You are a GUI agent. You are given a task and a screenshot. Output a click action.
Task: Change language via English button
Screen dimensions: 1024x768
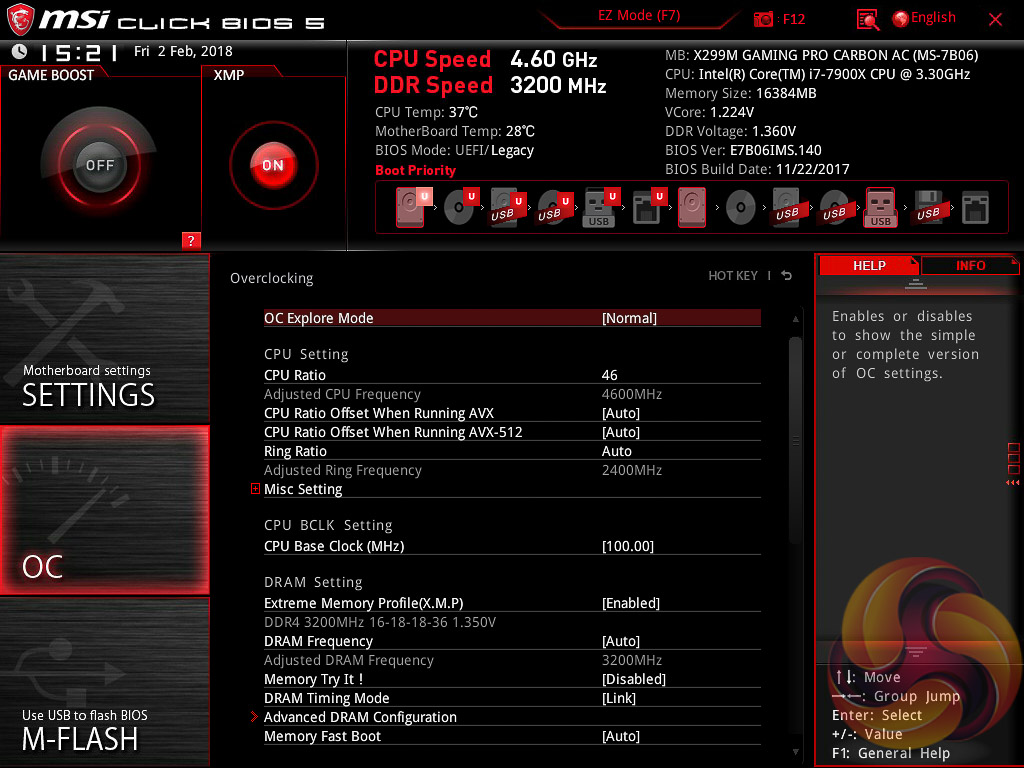pos(924,18)
